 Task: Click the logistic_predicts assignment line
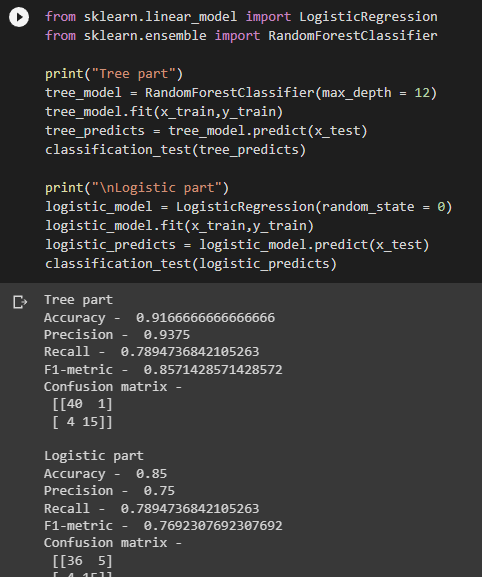[237, 245]
